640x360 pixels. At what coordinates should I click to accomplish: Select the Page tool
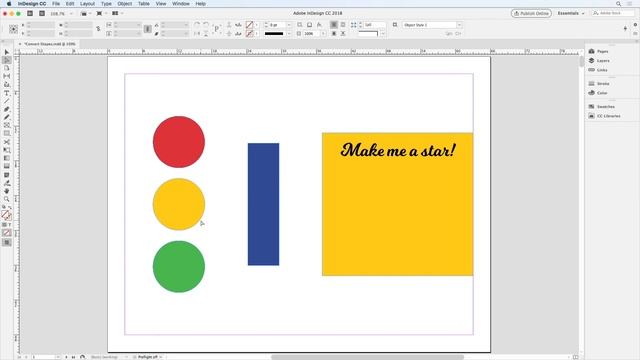(x=7, y=68)
